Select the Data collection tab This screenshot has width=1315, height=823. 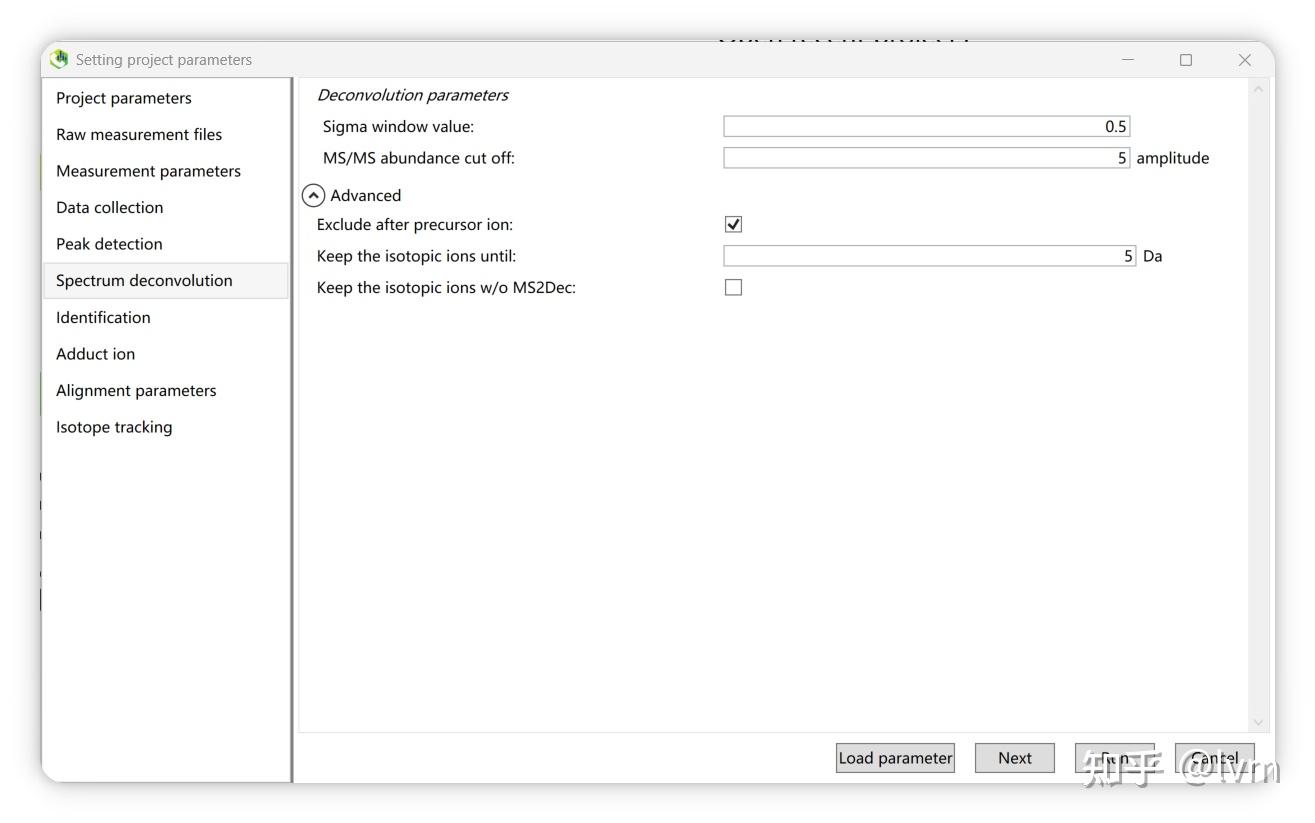click(x=109, y=207)
